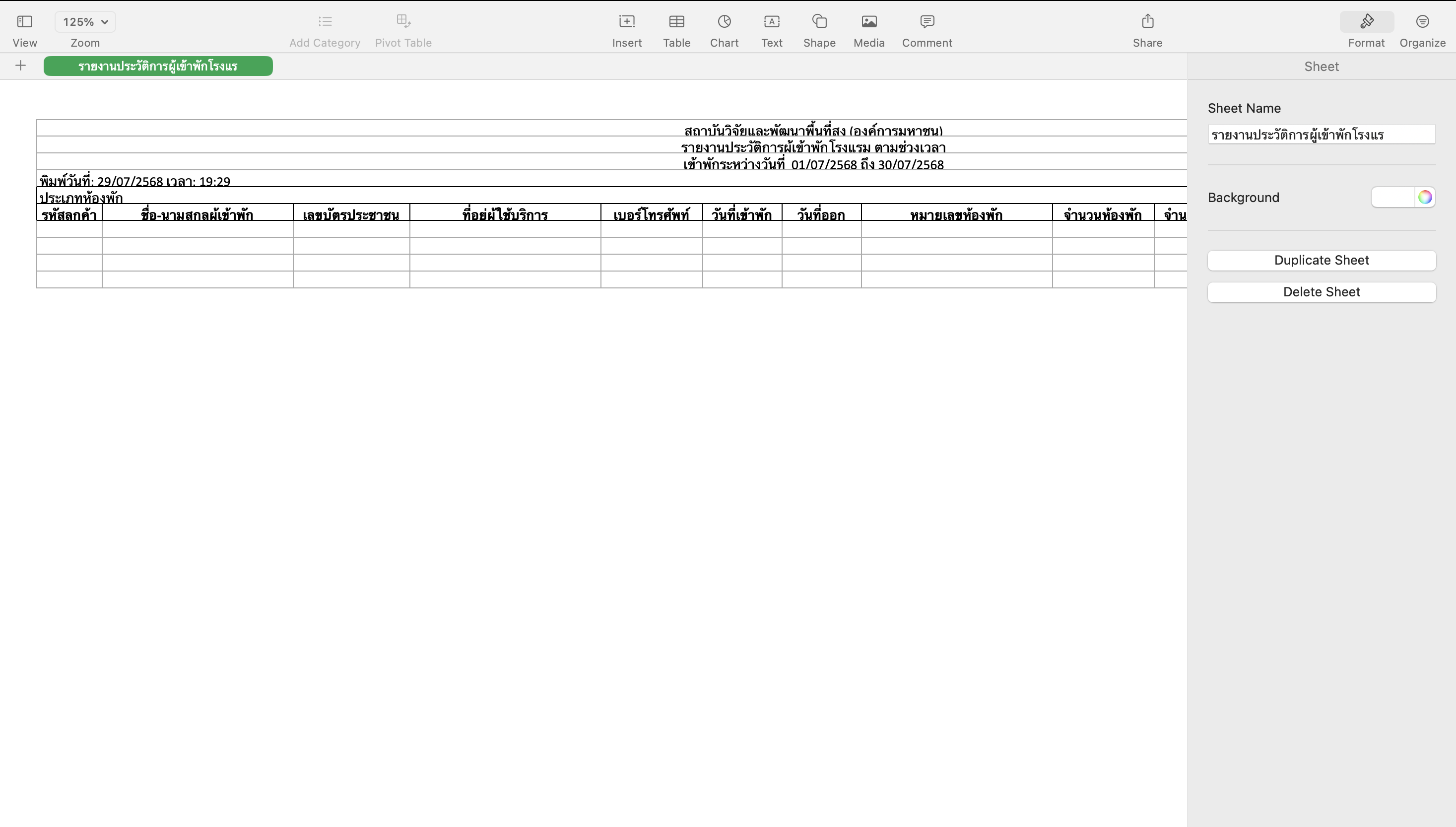1456x827 pixels.
Task: Insert a Text box
Action: click(x=772, y=21)
